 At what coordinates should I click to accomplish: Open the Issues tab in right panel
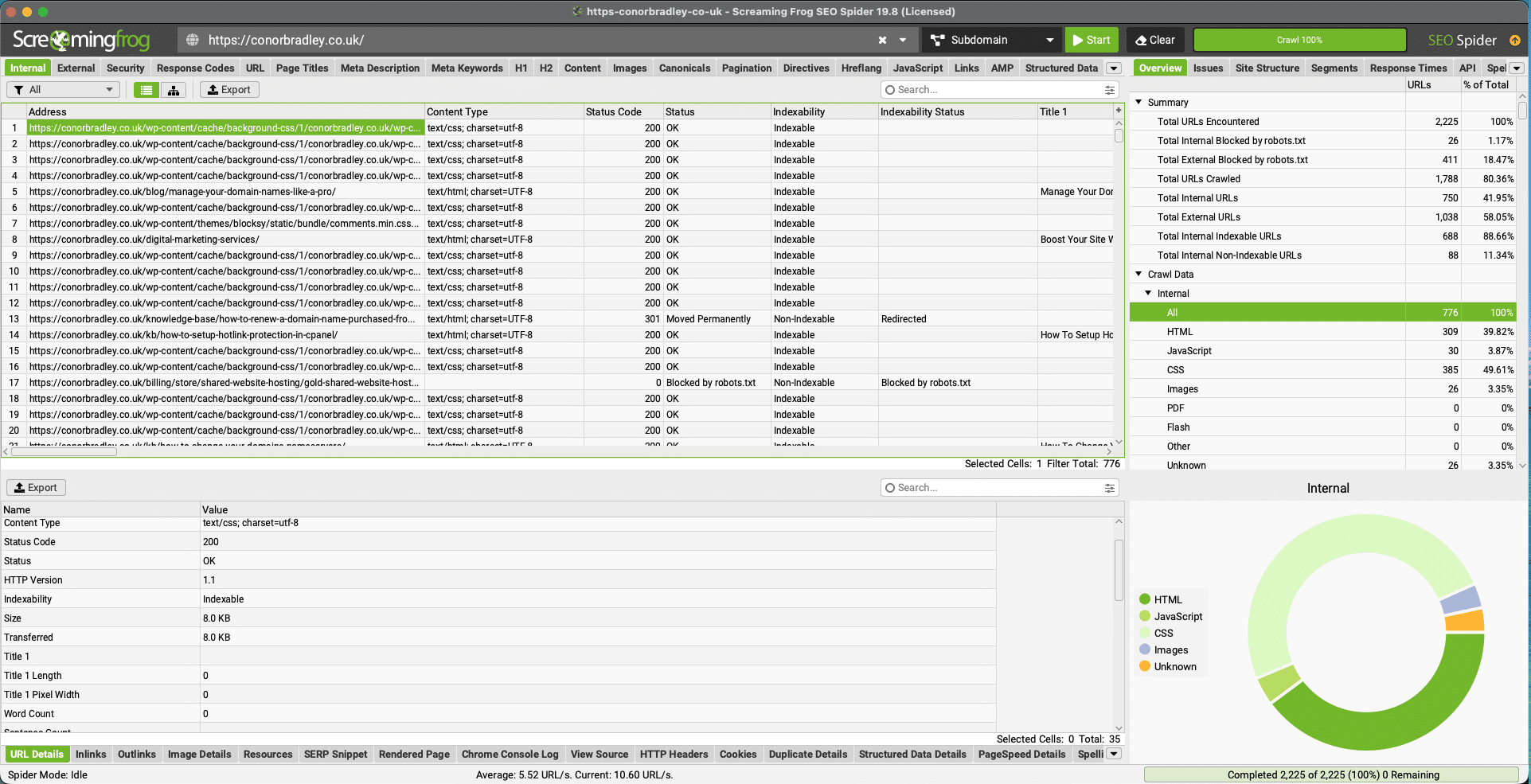(1208, 68)
